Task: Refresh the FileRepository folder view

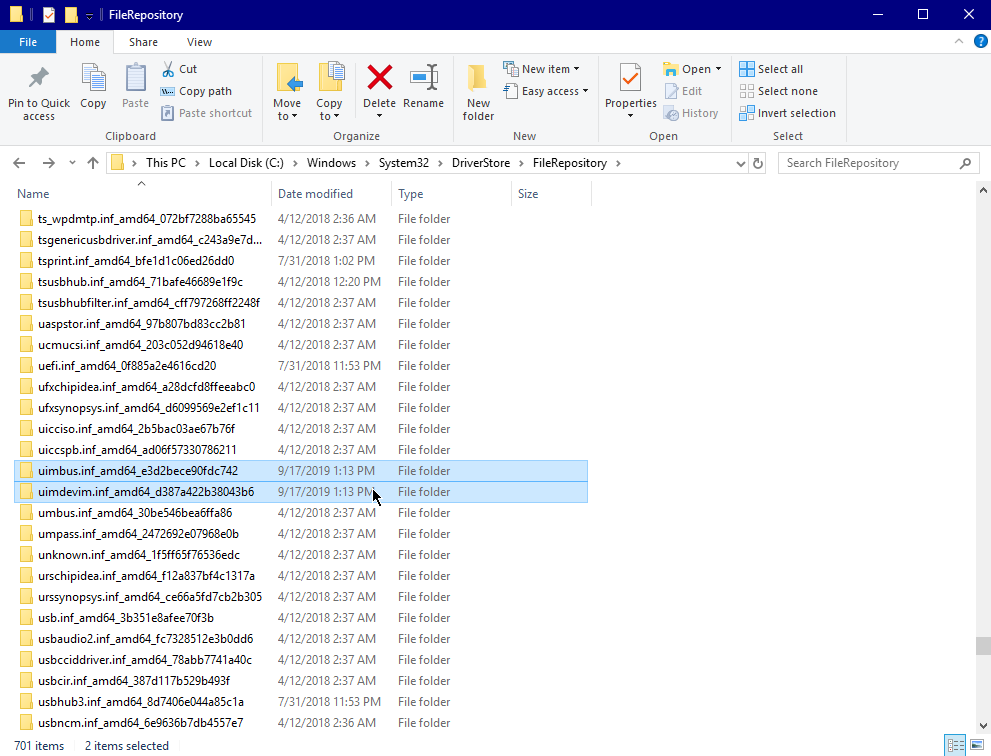Action: (757, 163)
